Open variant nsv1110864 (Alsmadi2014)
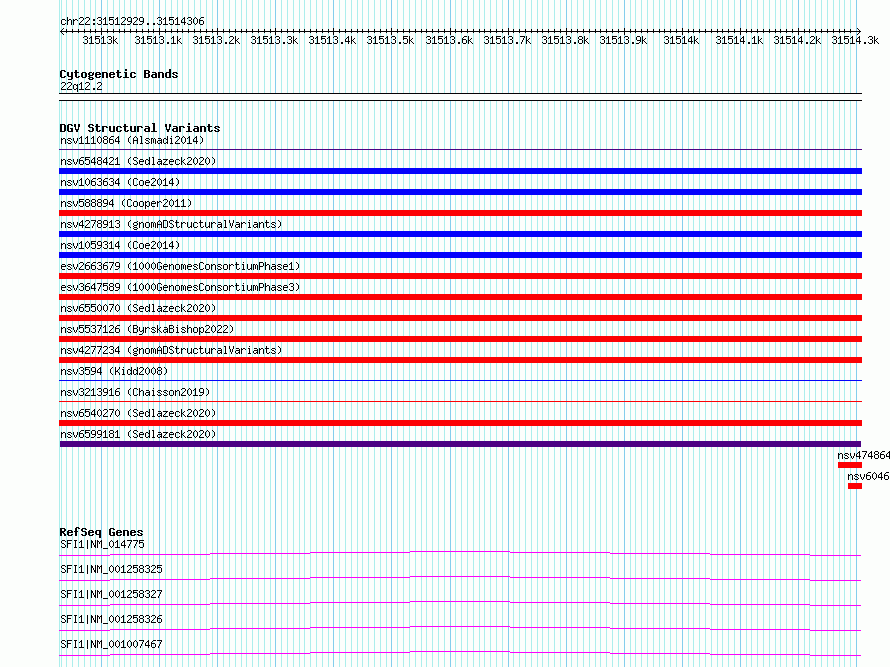This screenshot has width=890, height=667. [132, 140]
